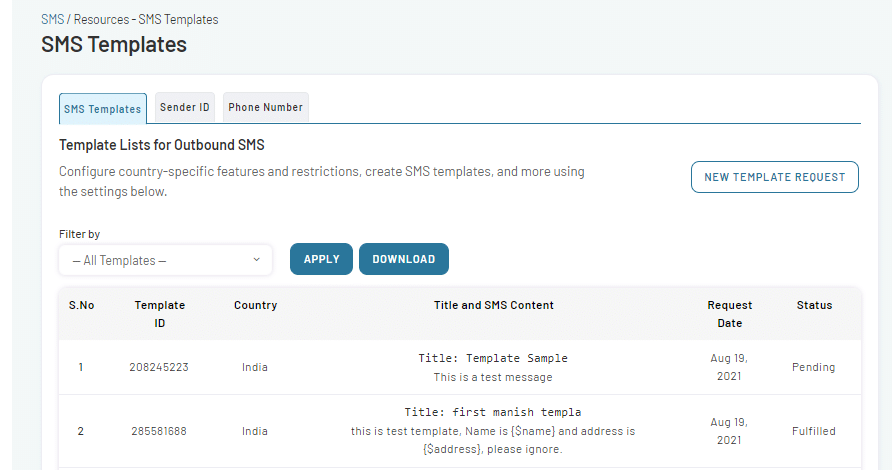Open Resources - SMS Templates breadcrumb
The image size is (892, 470).
pyautogui.click(x=146, y=19)
